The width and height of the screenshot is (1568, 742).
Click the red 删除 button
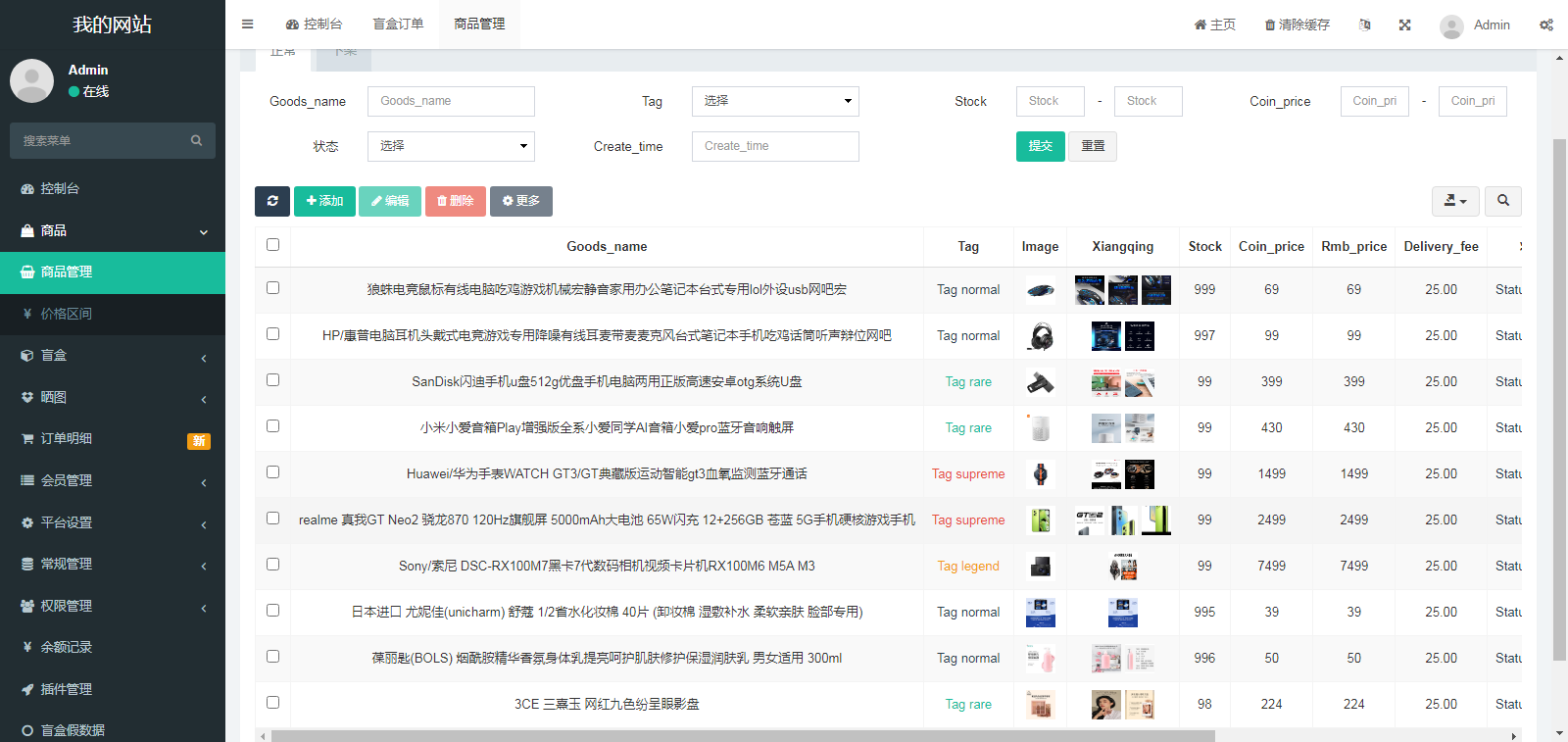[x=455, y=201]
